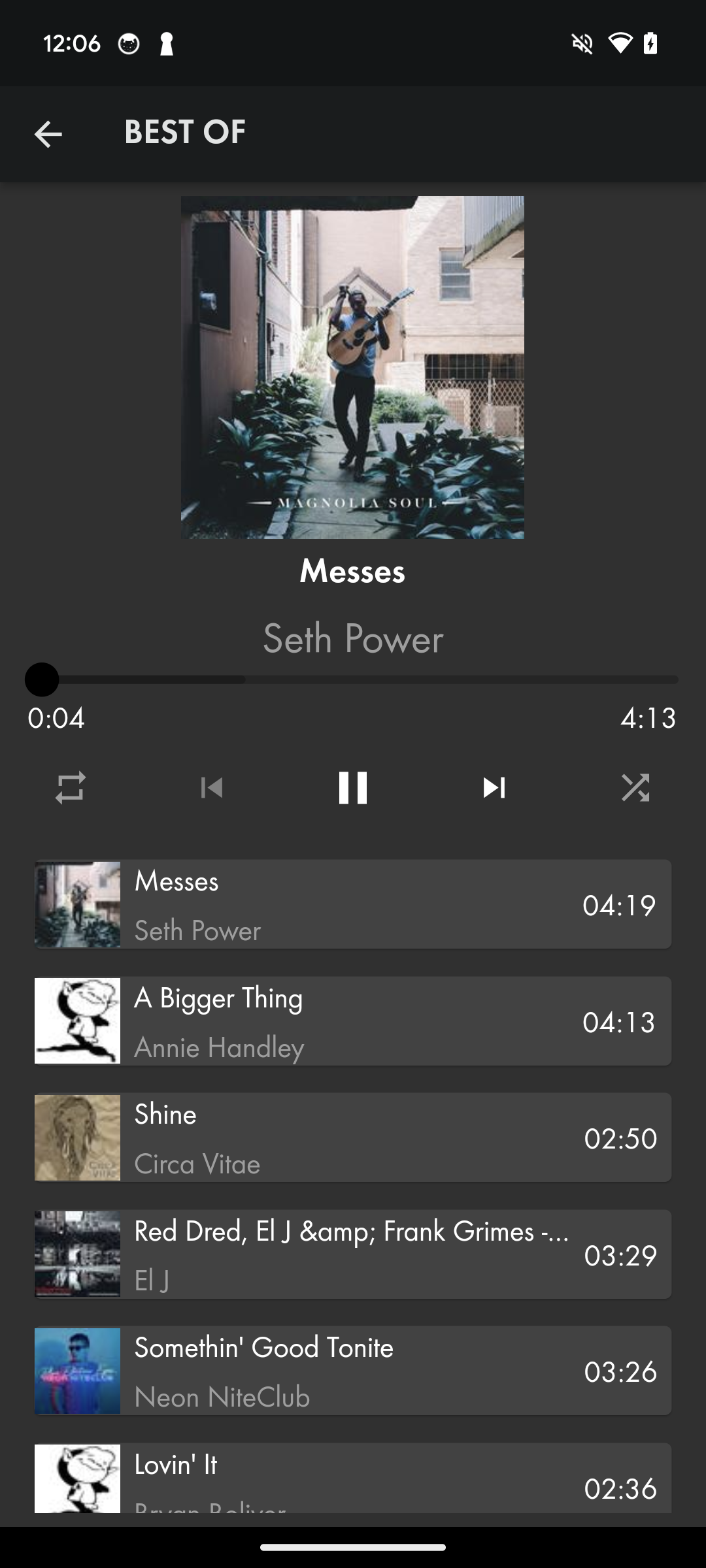Pause the current song
Screen dimensions: 706x1568
353,787
